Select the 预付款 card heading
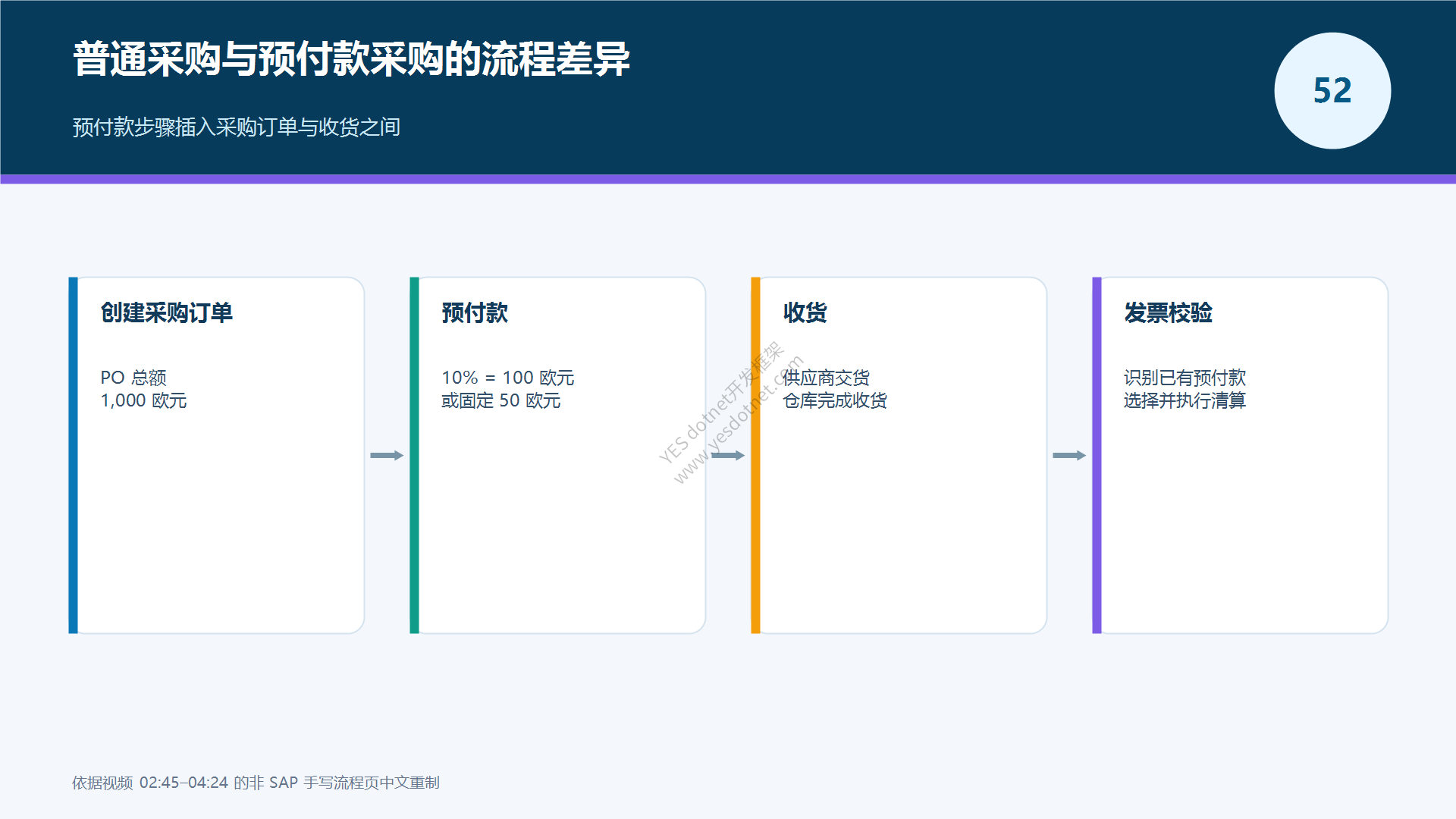 (x=475, y=312)
